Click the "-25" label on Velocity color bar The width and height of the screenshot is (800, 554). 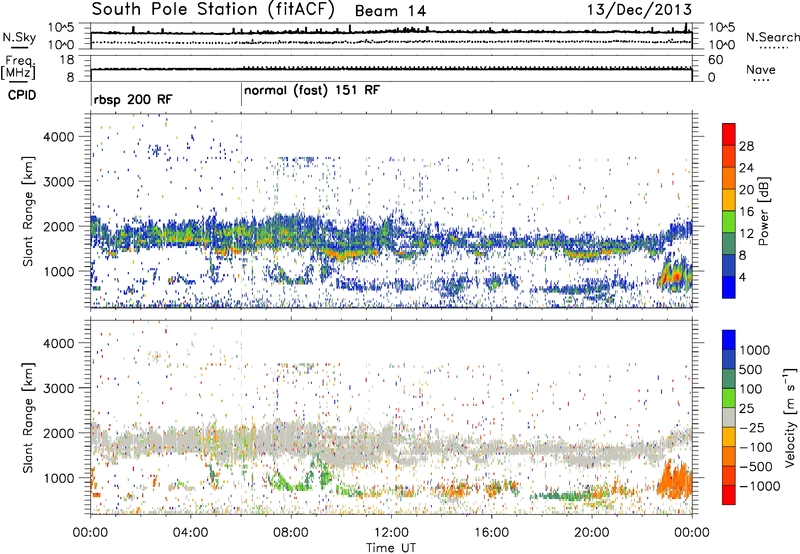[x=751, y=427]
